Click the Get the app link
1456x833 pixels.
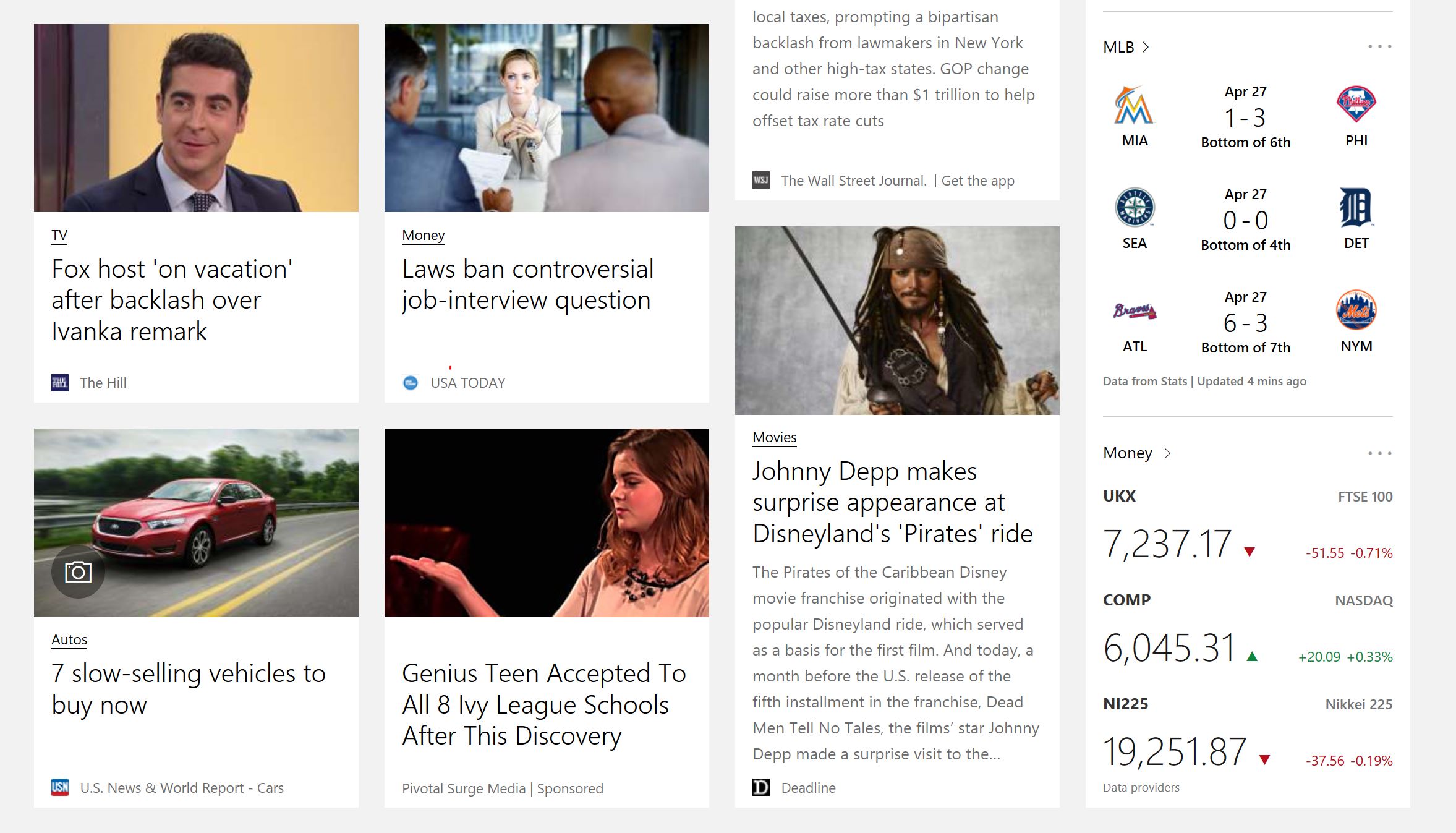pyautogui.click(x=977, y=181)
